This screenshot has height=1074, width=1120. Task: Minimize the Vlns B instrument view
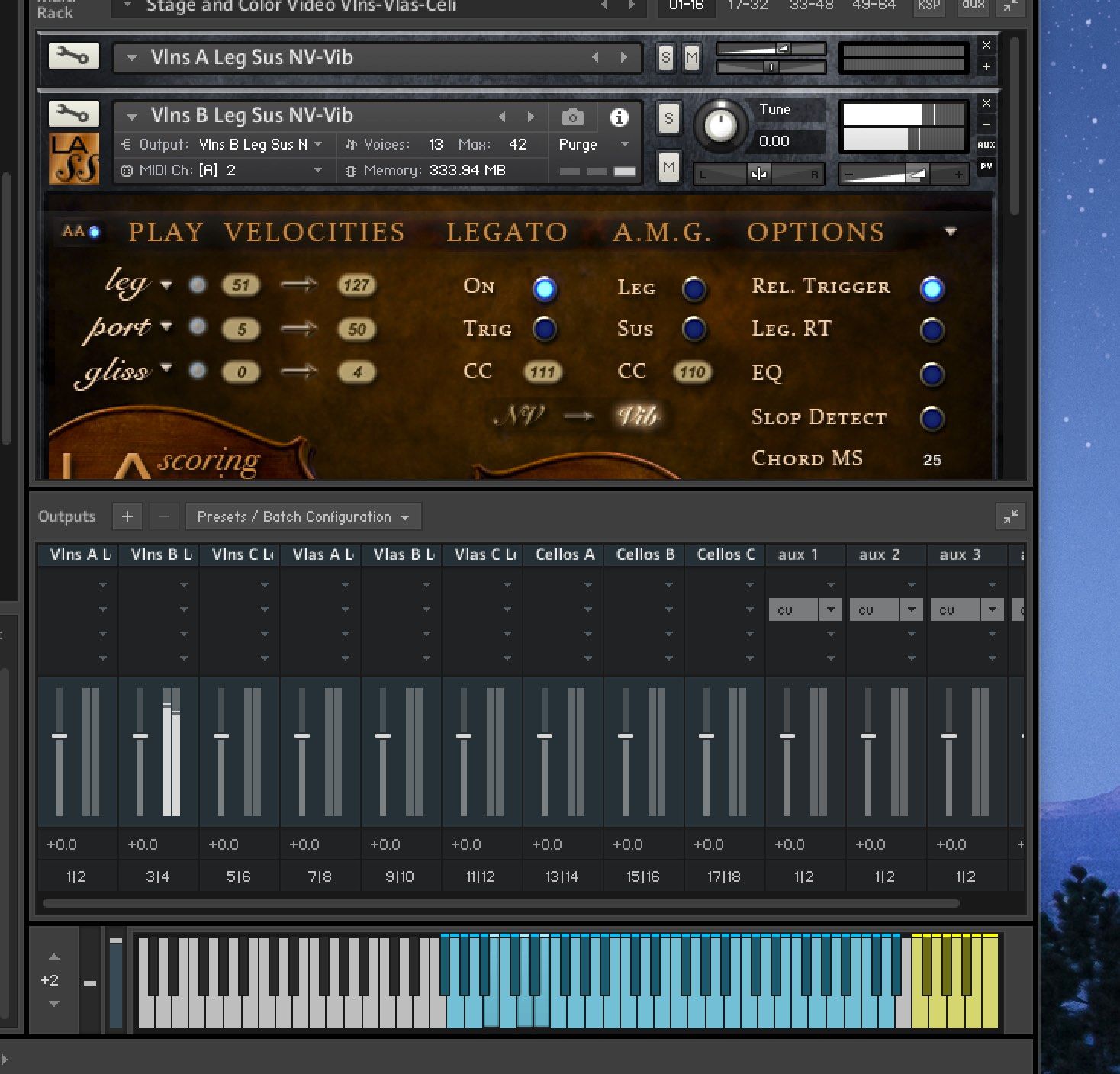pyautogui.click(x=986, y=124)
